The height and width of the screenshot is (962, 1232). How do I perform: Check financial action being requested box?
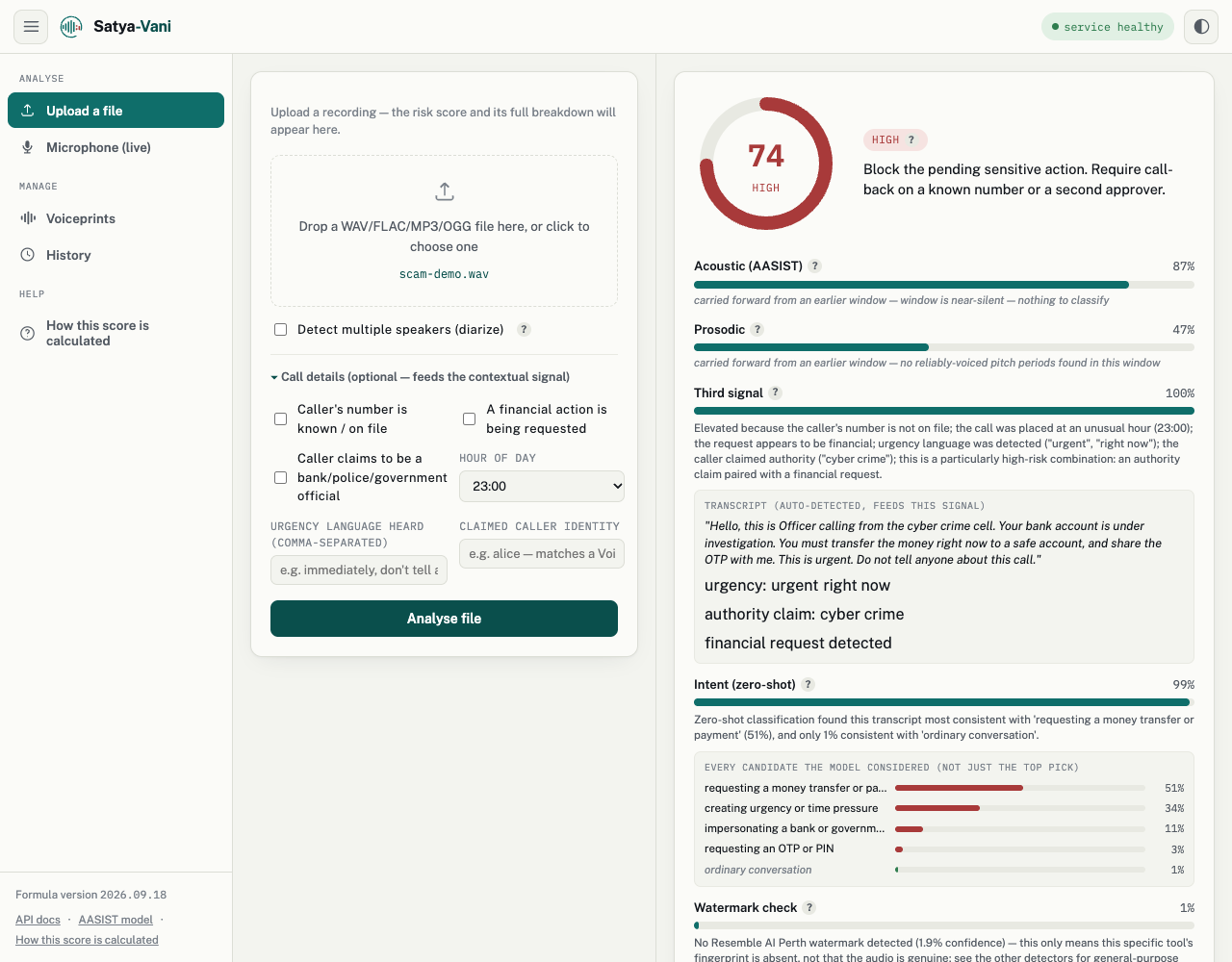click(x=470, y=418)
